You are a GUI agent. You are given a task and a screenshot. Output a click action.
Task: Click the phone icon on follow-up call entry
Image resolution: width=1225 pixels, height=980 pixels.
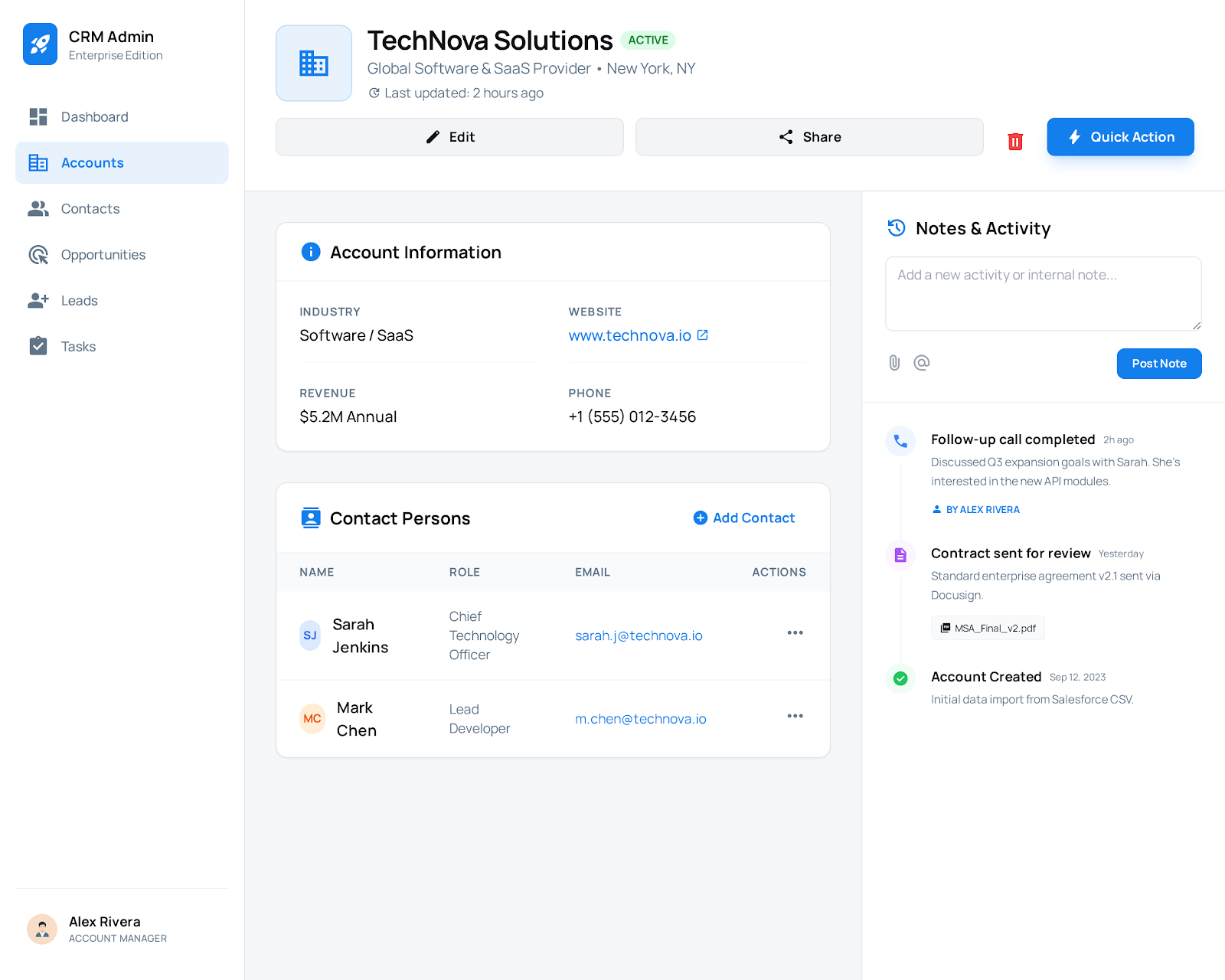[x=900, y=441]
